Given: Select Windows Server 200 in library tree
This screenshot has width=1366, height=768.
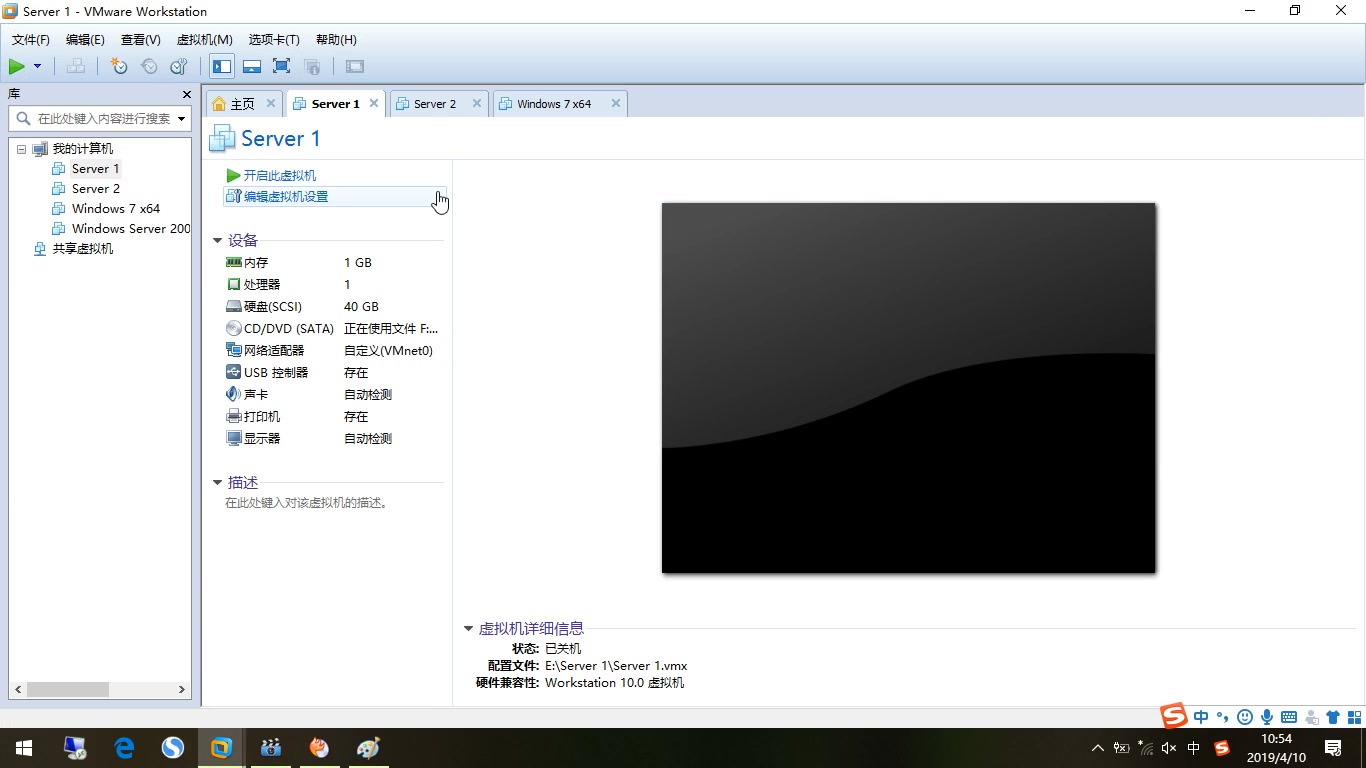Looking at the screenshot, I should (120, 229).
